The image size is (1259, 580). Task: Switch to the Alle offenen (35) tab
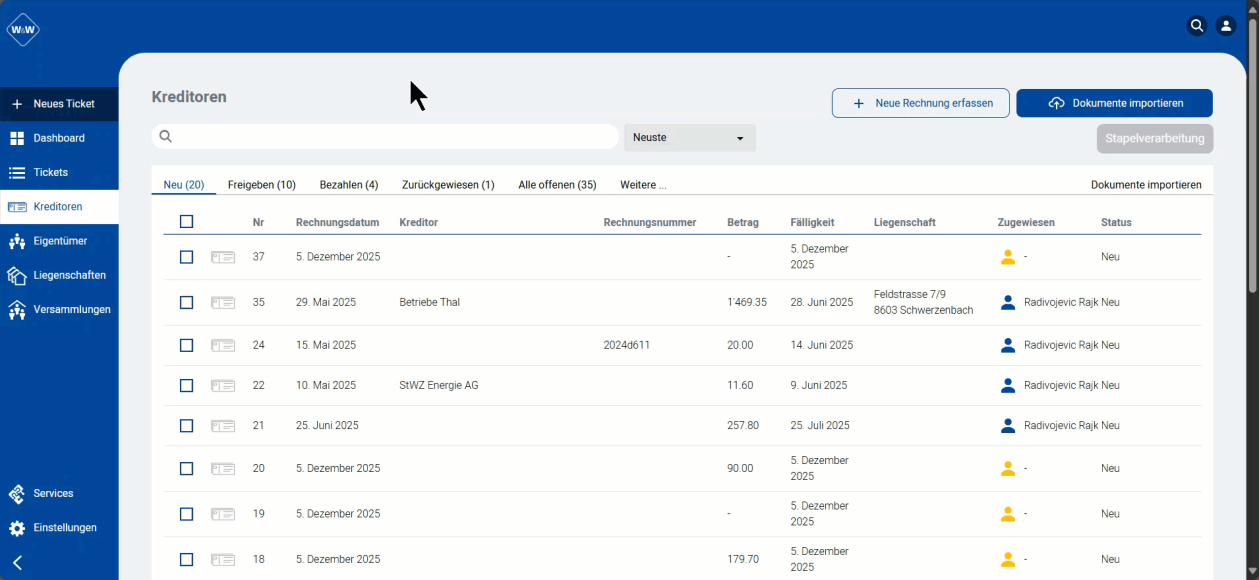[x=557, y=185]
